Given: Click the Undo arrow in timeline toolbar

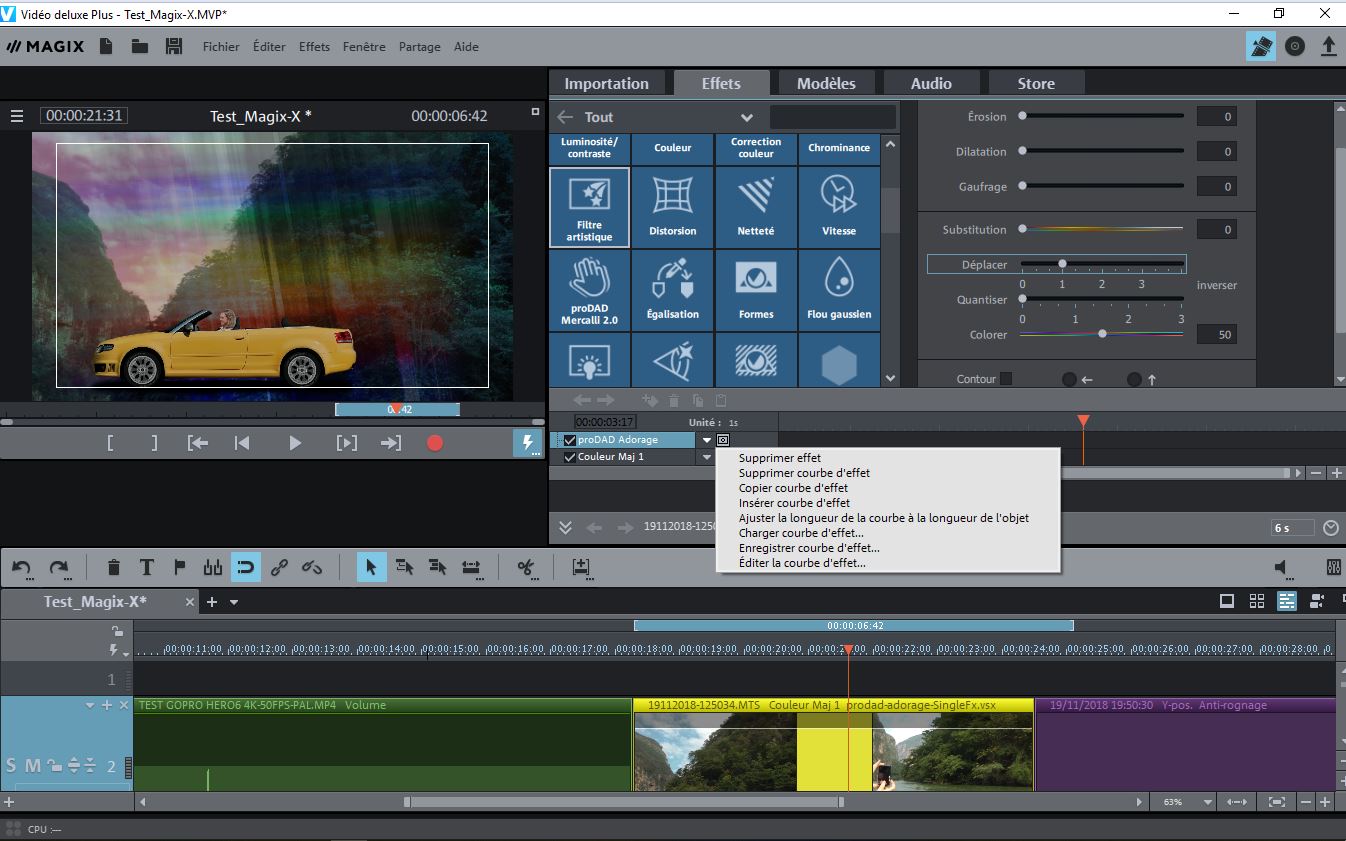Looking at the screenshot, I should 22,568.
